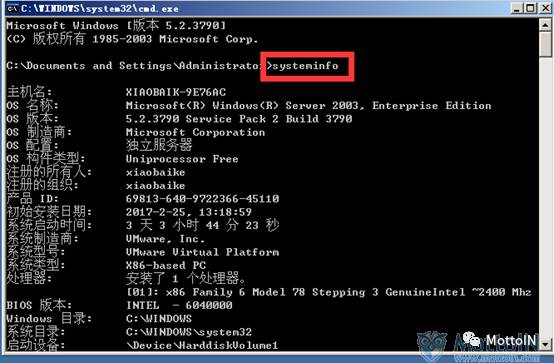Click the 1985-2003 Microsoft Corp. copyright line
The image size is (554, 363).
coord(132,39)
